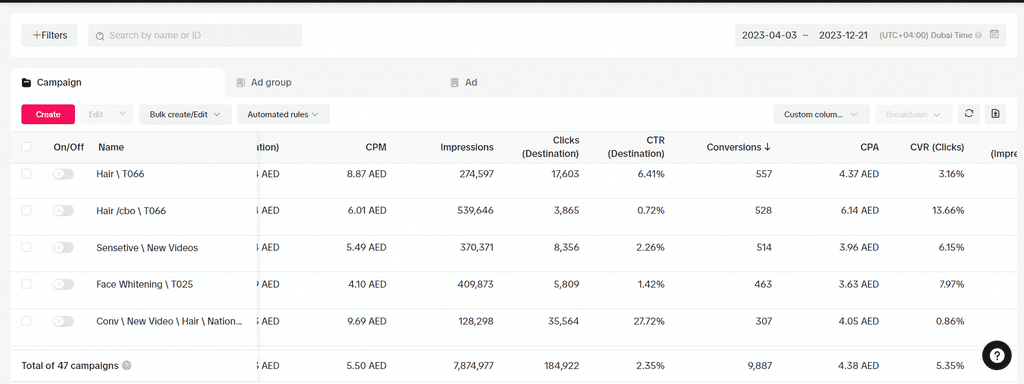Click the Ad group tab icon
This screenshot has height=384, width=1024.
coord(240,83)
